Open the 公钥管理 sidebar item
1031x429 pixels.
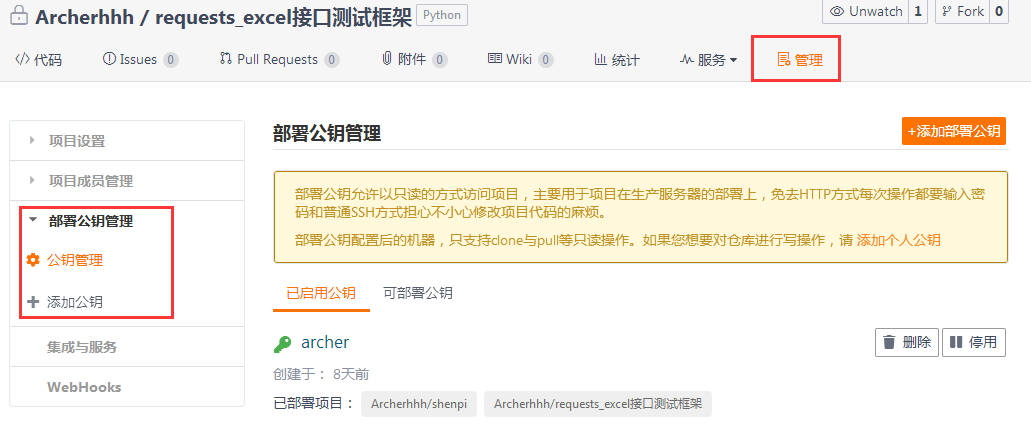click(75, 261)
